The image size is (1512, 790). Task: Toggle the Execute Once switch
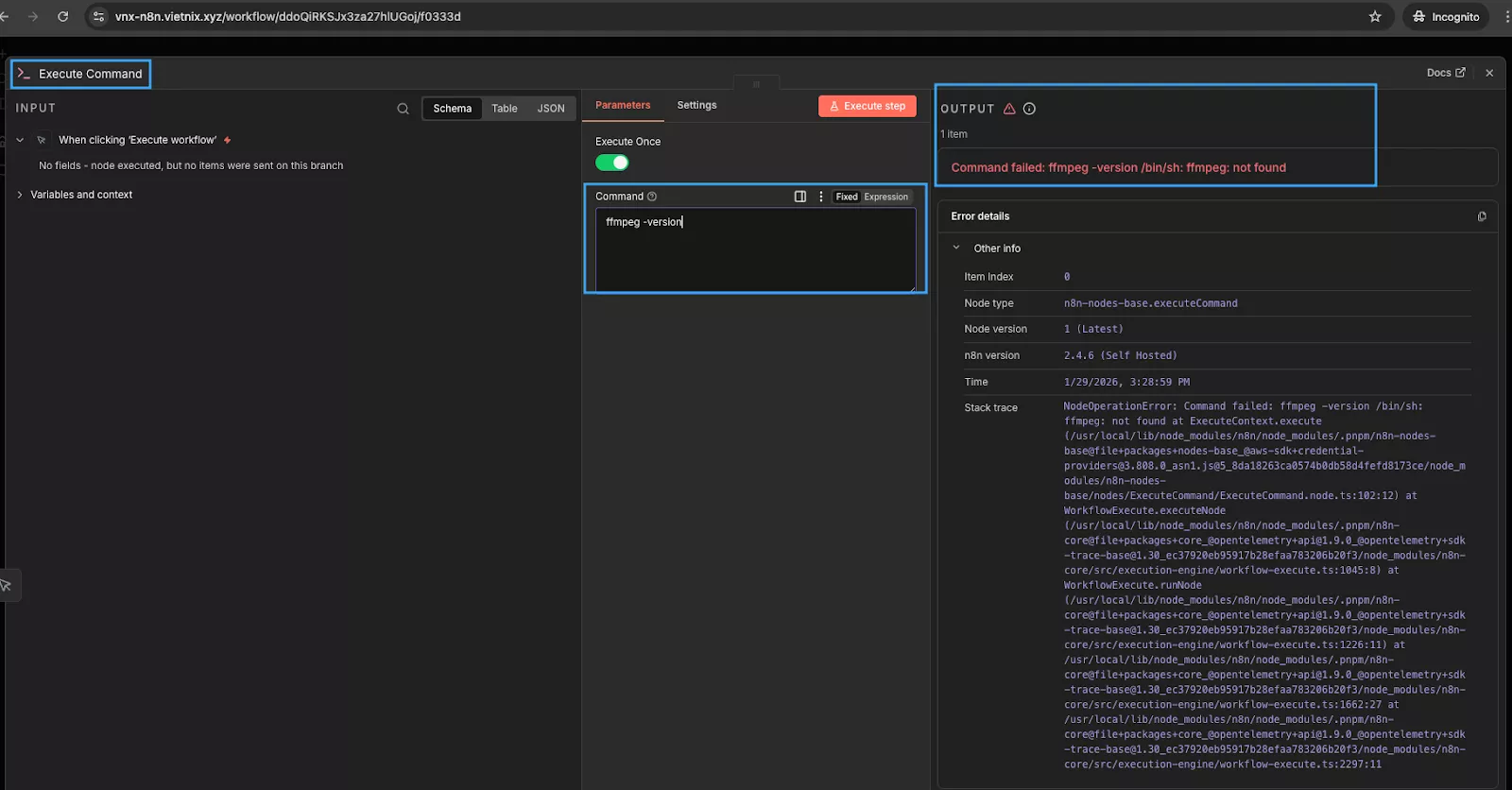611,163
